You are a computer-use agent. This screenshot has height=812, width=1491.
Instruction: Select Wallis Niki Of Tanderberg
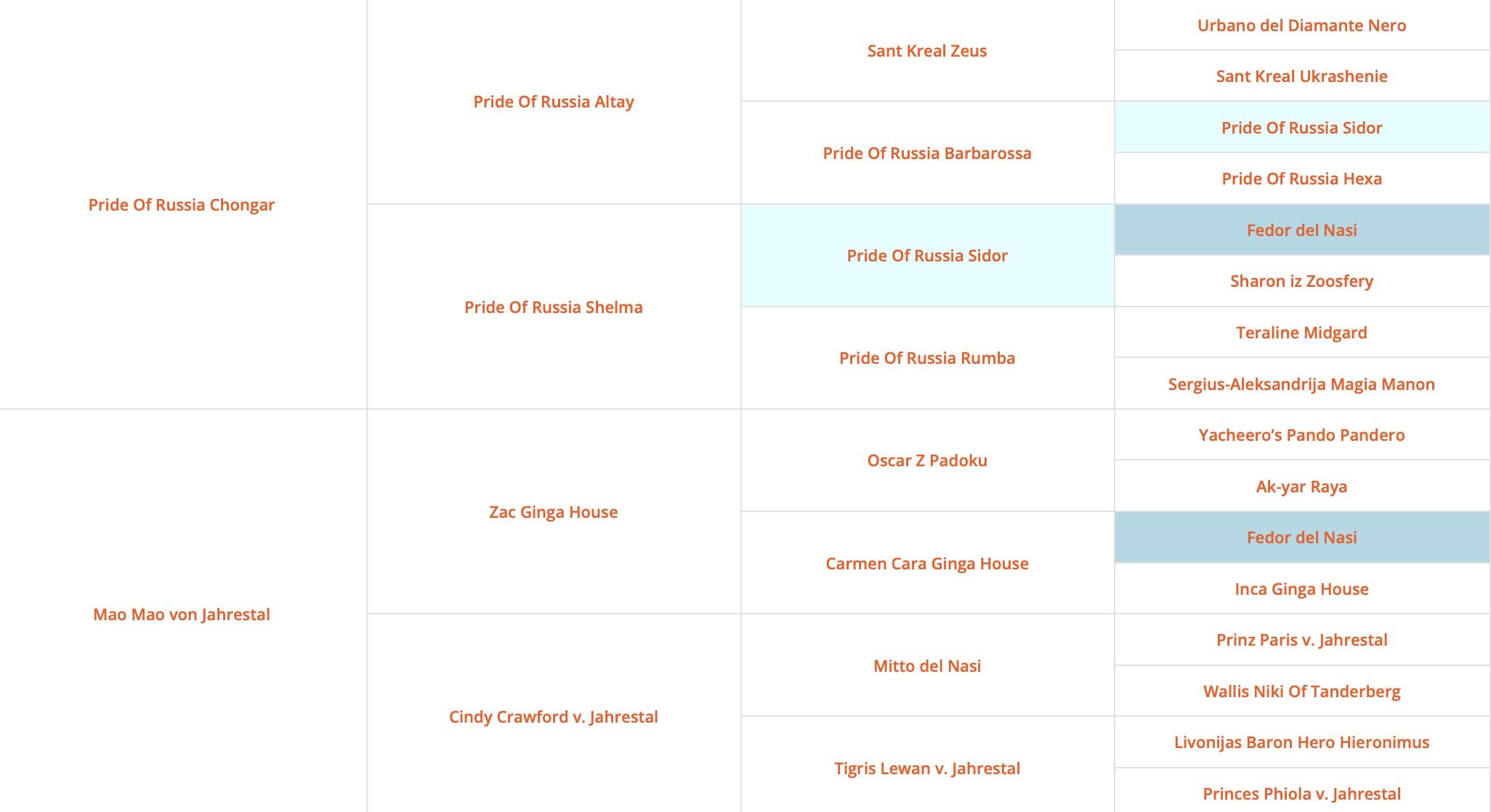1302,691
